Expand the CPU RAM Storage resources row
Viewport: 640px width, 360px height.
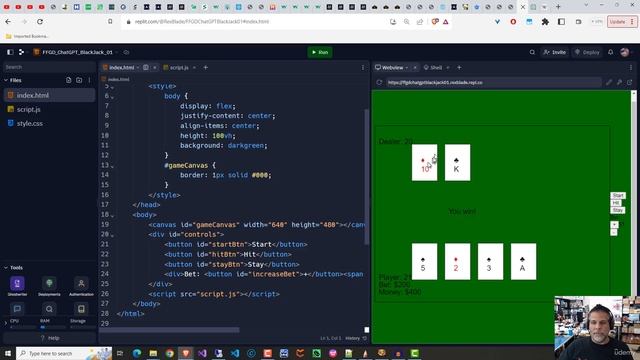coord(6,323)
